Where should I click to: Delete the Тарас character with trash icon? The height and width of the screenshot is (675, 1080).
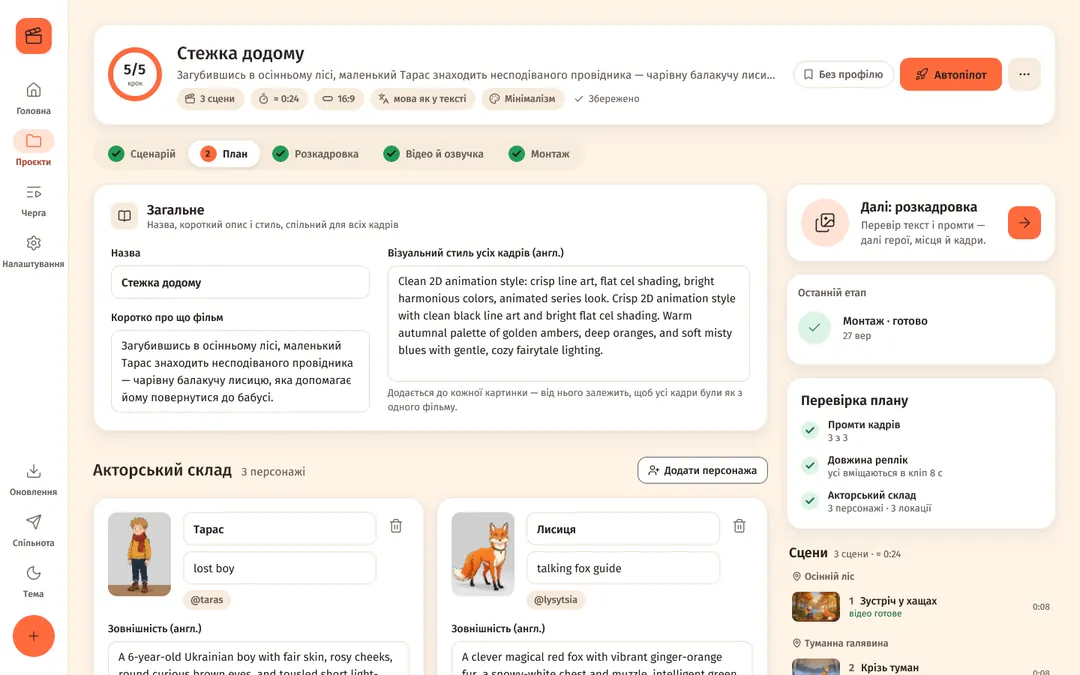396,526
